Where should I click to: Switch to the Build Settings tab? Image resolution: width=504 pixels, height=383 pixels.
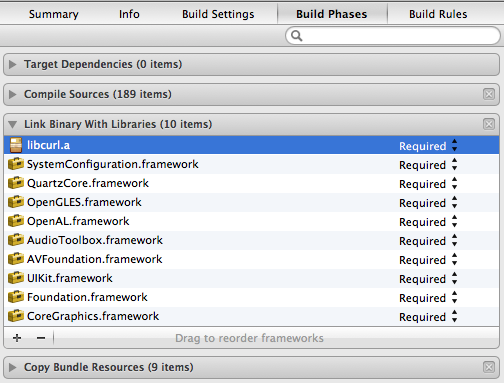tap(218, 14)
